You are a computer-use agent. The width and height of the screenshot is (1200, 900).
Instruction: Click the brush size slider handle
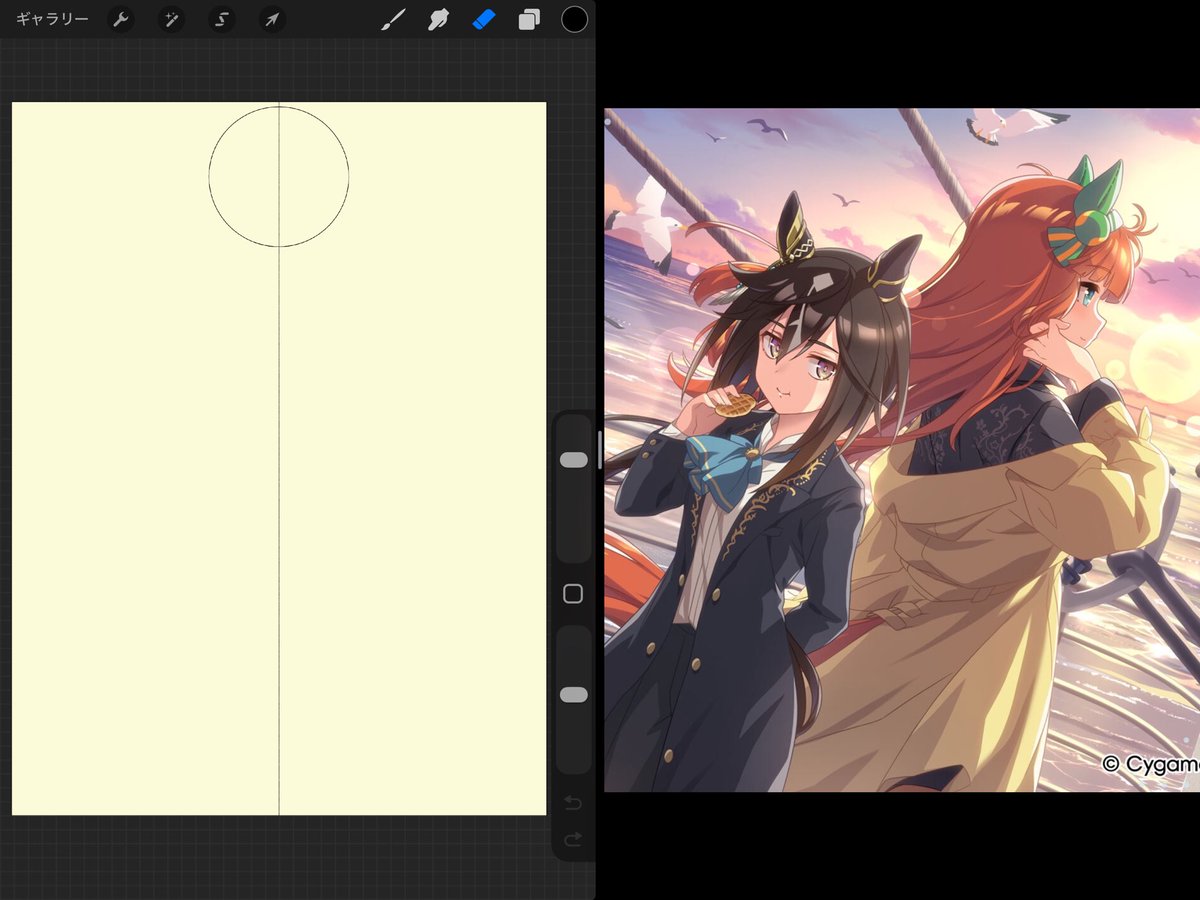tap(574, 459)
